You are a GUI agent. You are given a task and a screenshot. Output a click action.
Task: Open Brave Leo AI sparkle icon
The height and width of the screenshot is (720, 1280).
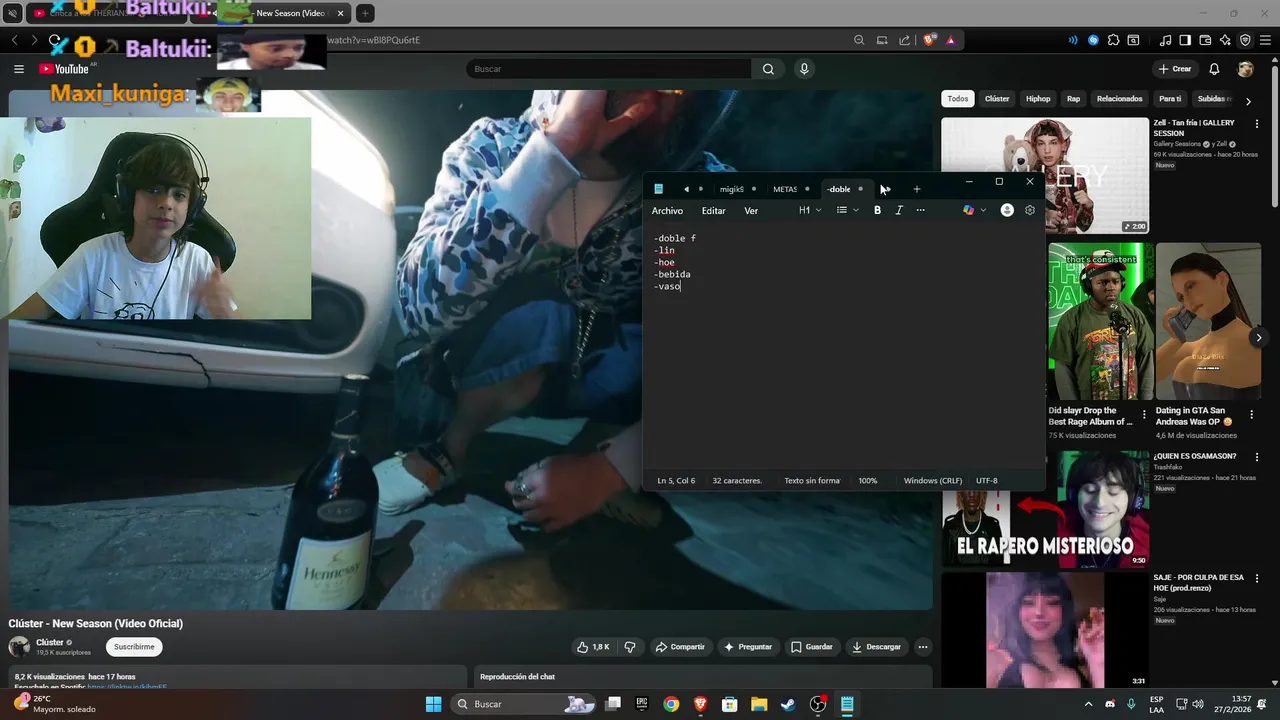[x=1225, y=40]
